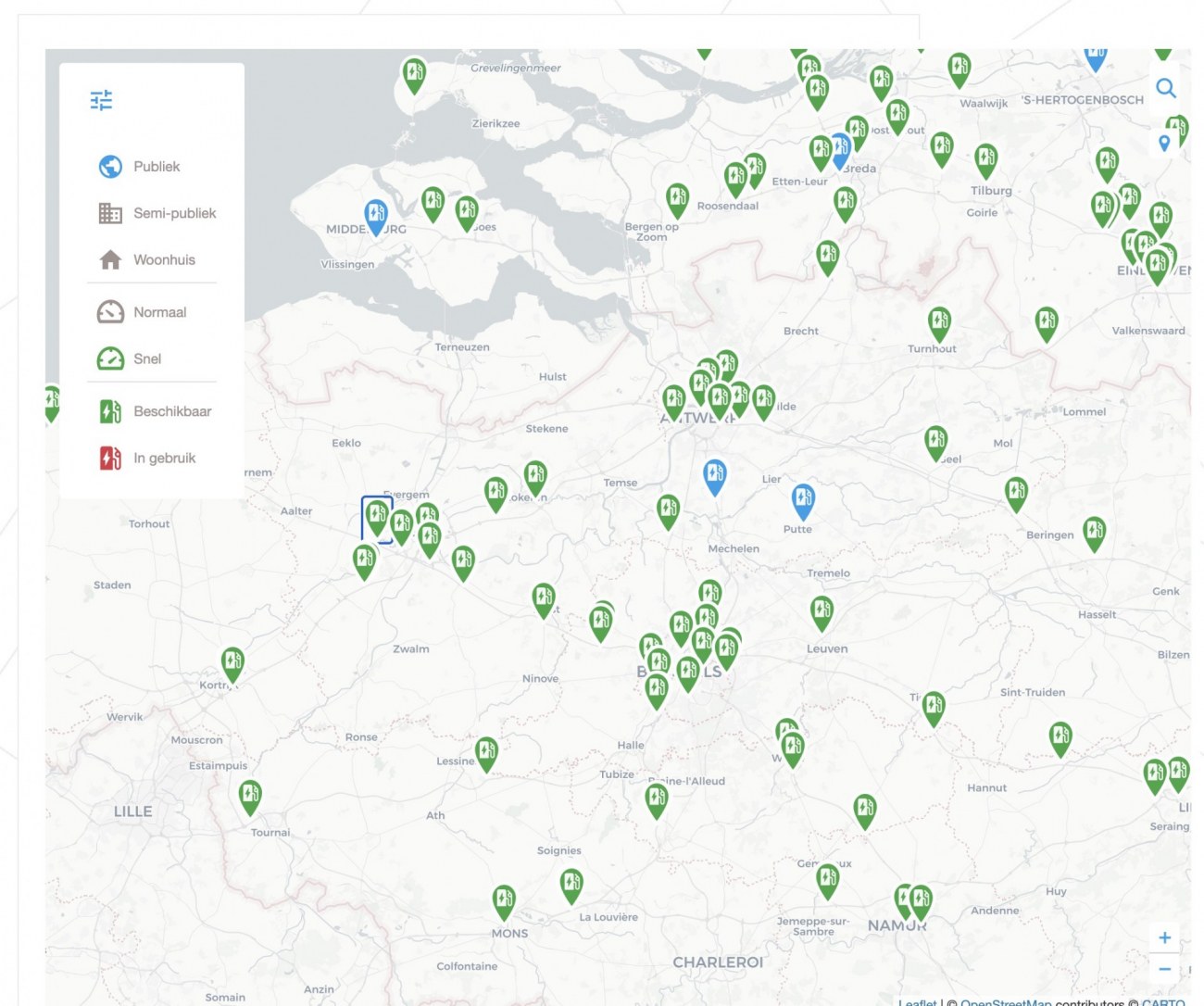Select the green marker near Bergen op Zoom
Image resolution: width=1204 pixels, height=1006 pixels.
677,201
